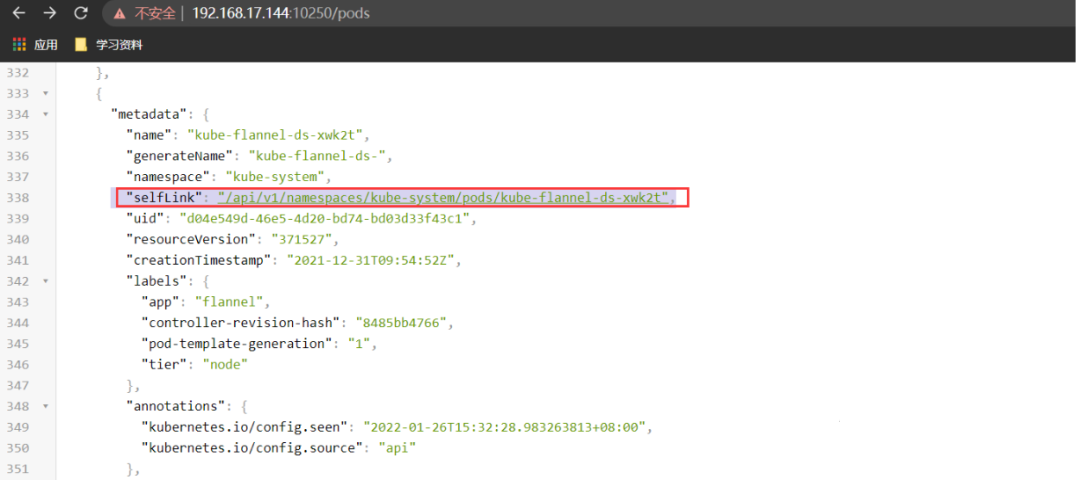Open the apps grid icon in bookmarks bar

point(19,45)
